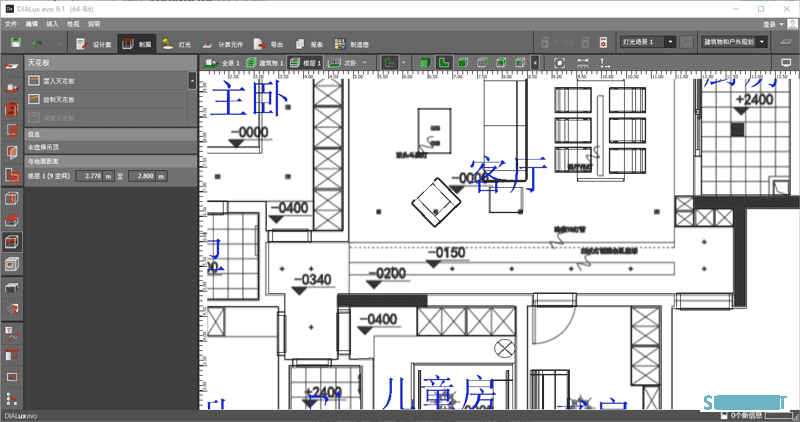Screen dimensions: 800x422
Task: Select the wireframe cube room elements tool
Action: (x=12, y=198)
